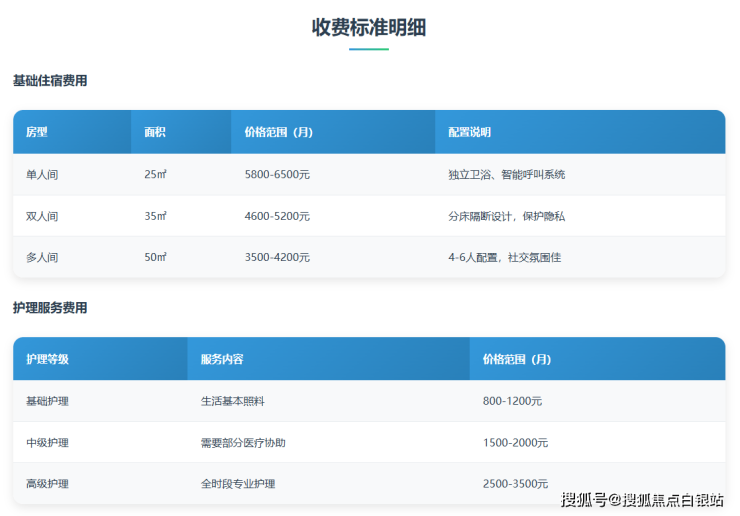Click the 35㎡ area cell
The image size is (740, 516).
click(155, 216)
